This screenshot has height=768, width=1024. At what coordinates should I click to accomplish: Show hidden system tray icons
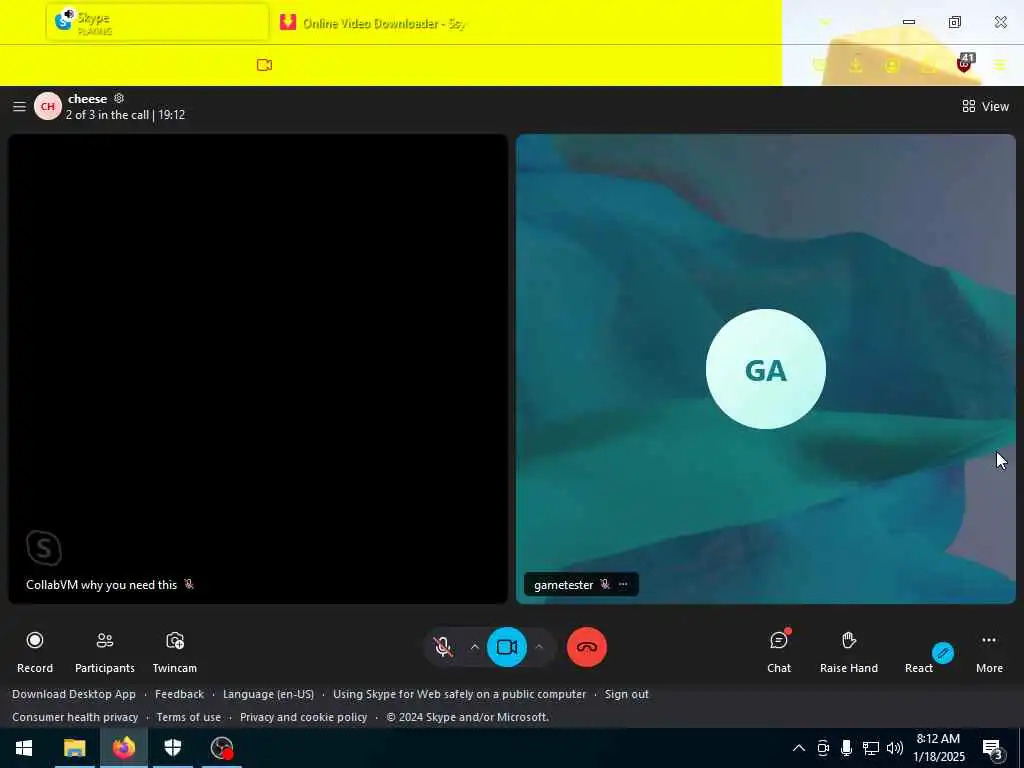(x=799, y=748)
